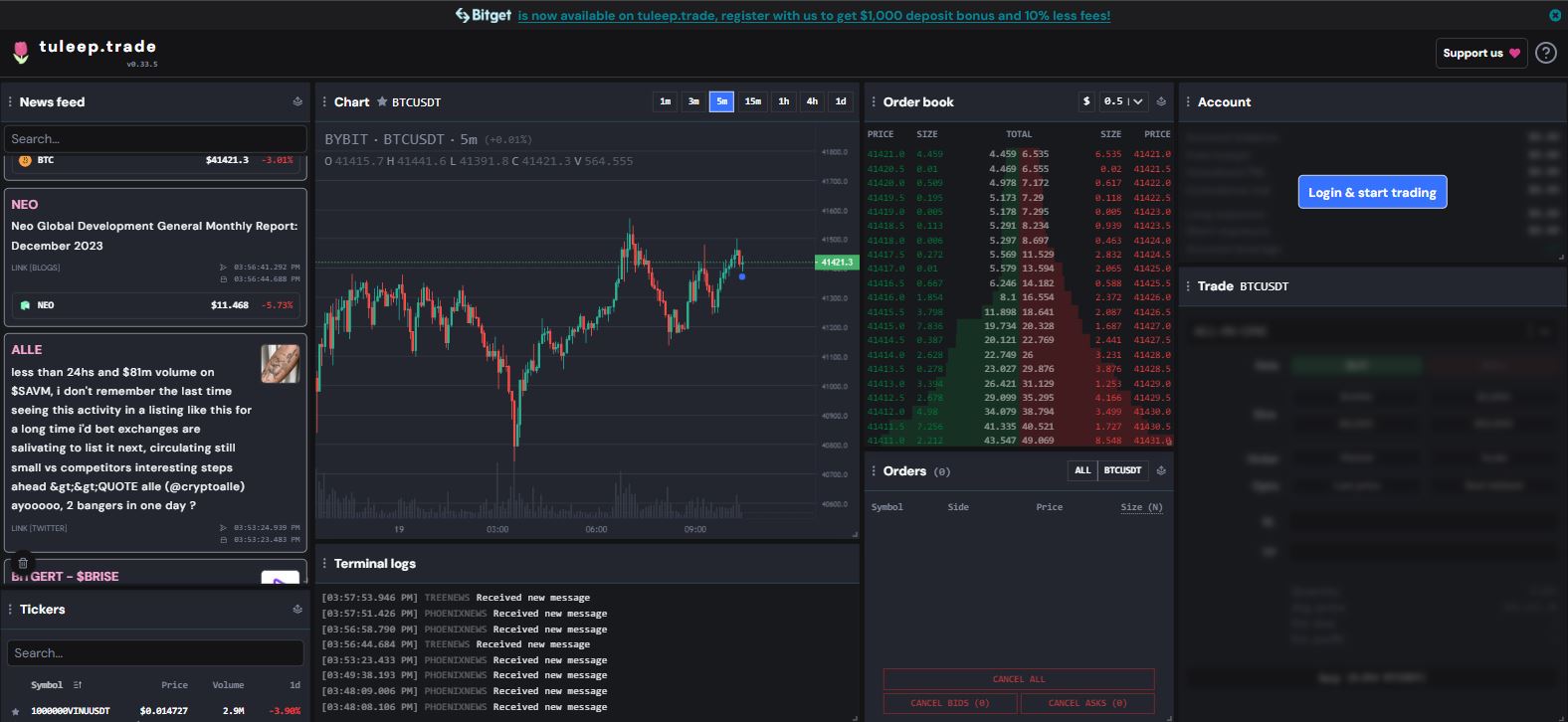The height and width of the screenshot is (722, 1568).
Task: Click LINK [TWITTER] under ALLE news
Action: tap(39, 528)
